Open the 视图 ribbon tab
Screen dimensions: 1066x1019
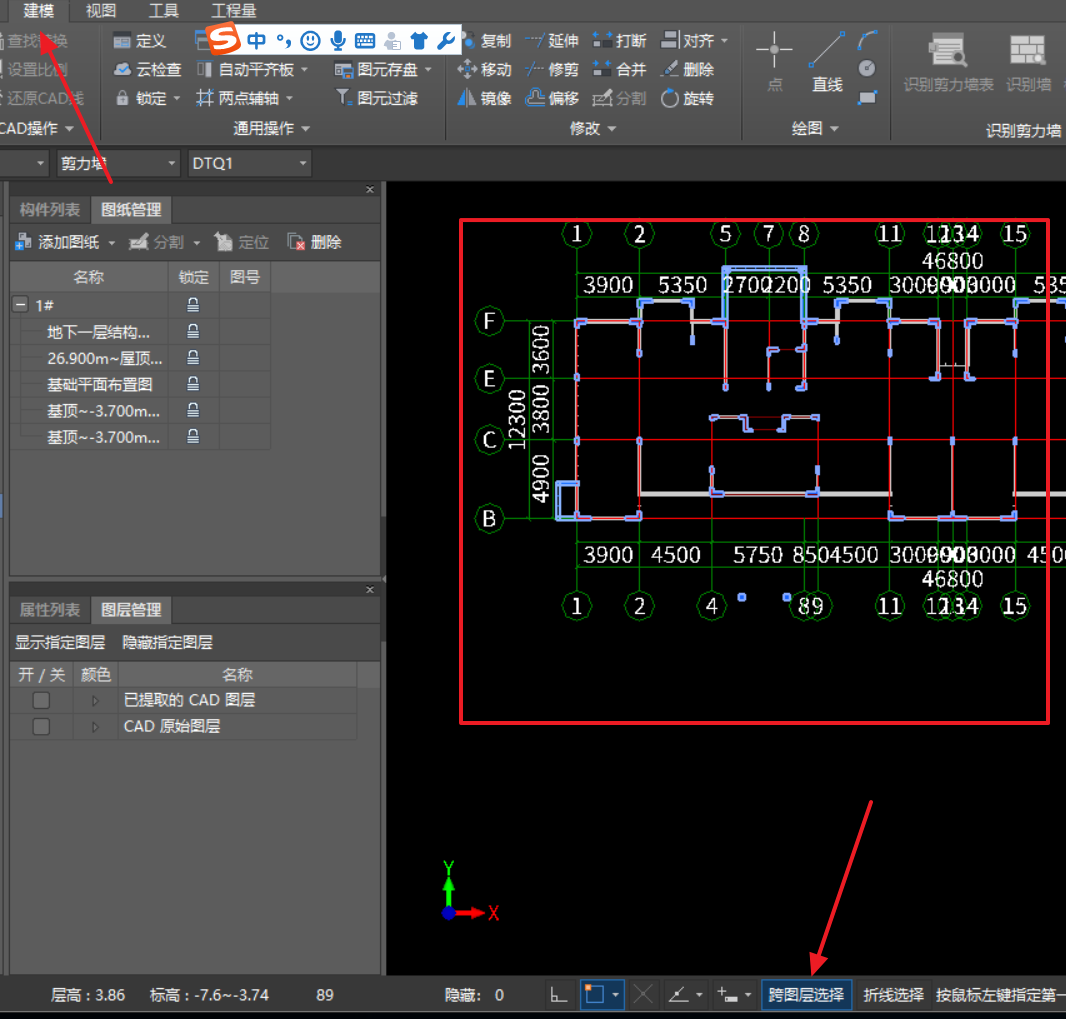(101, 11)
